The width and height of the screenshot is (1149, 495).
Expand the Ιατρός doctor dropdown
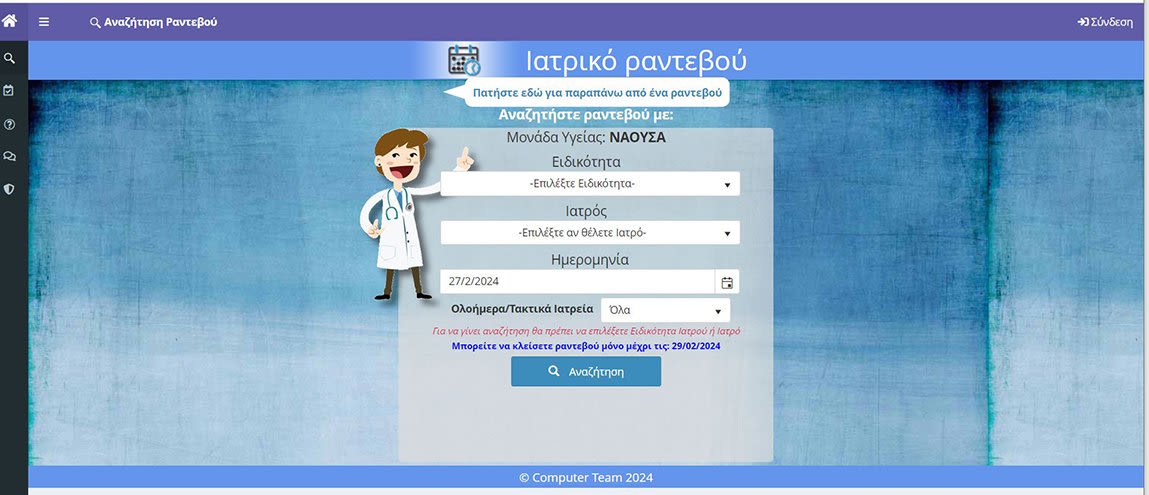(x=590, y=233)
